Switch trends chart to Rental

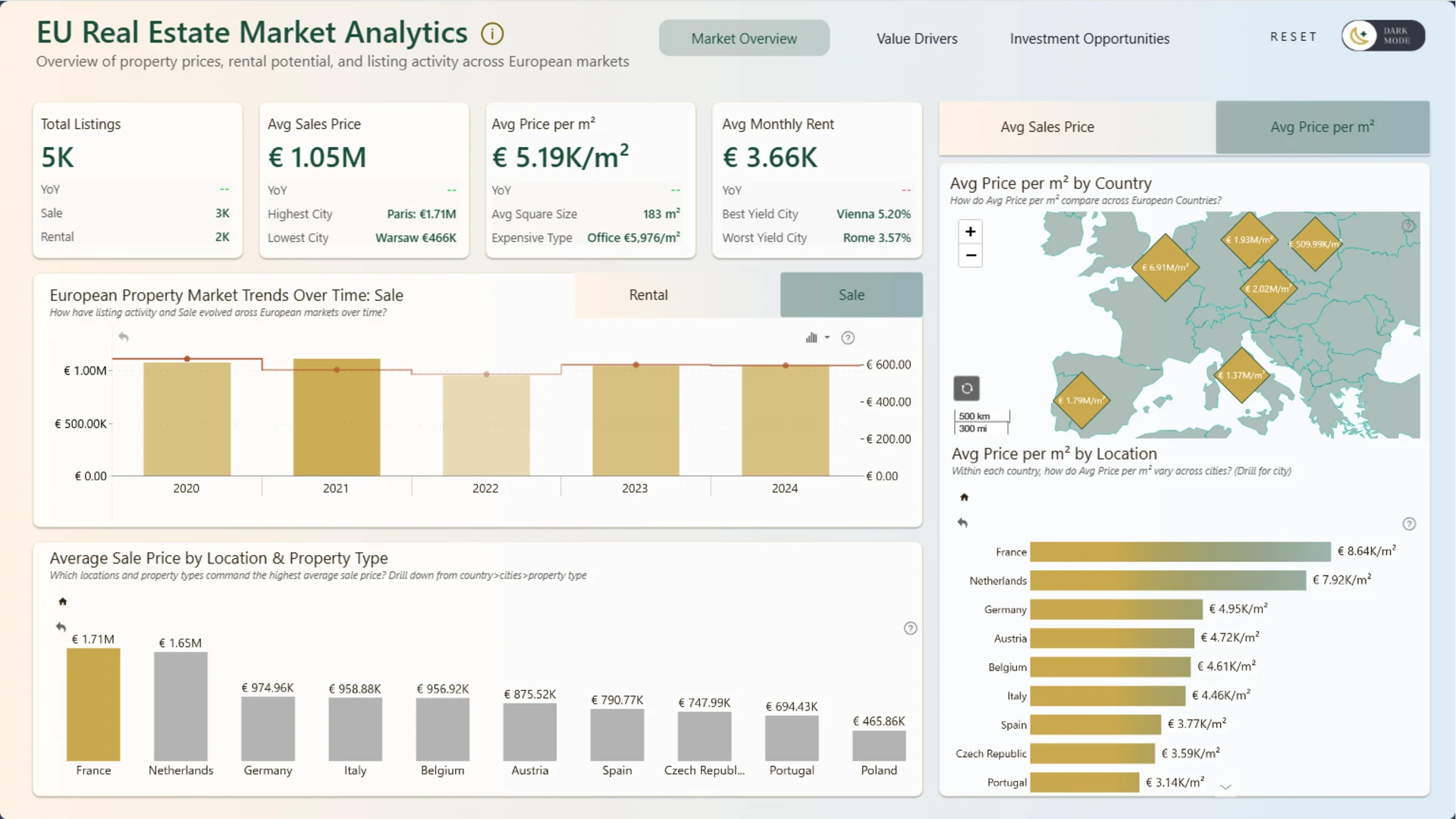click(x=648, y=295)
